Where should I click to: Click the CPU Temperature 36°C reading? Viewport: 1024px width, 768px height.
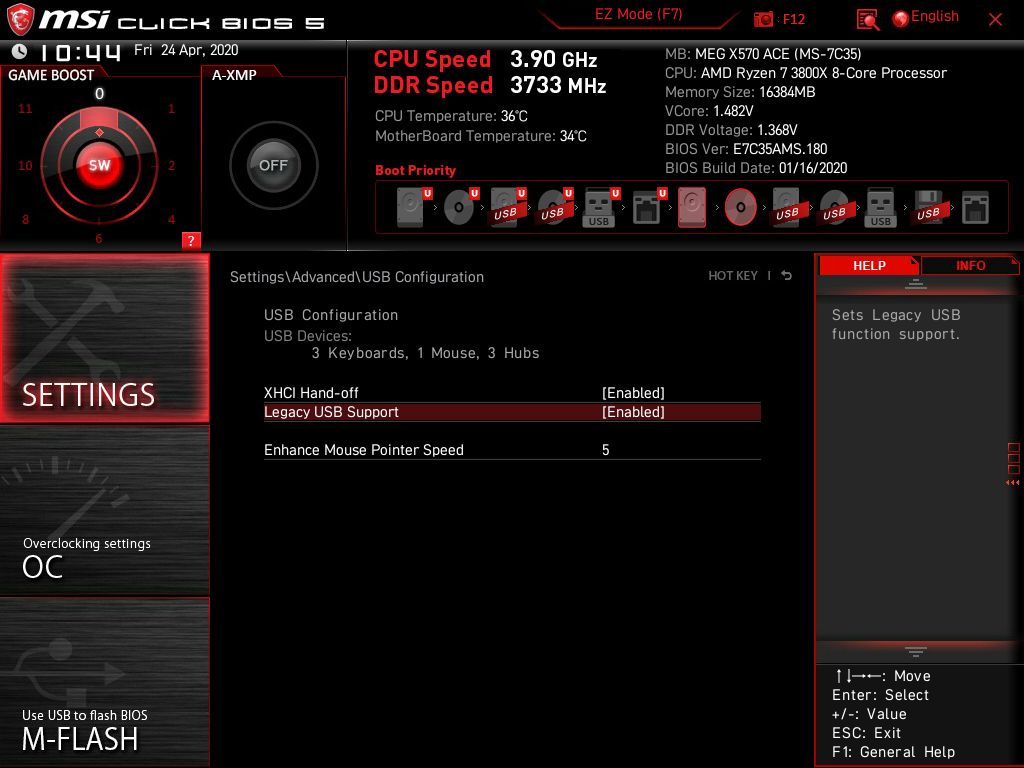point(451,116)
